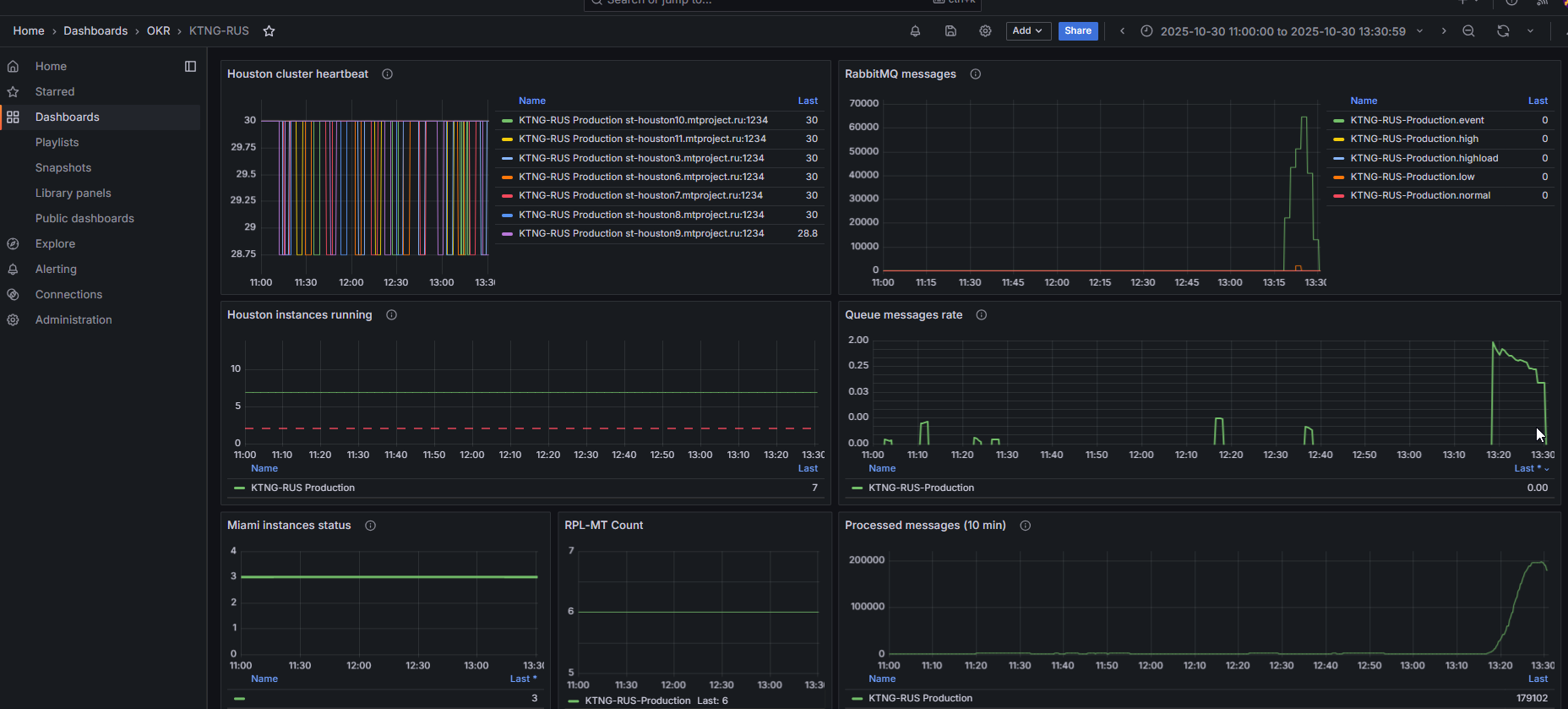Open dashboard settings gear

[985, 31]
